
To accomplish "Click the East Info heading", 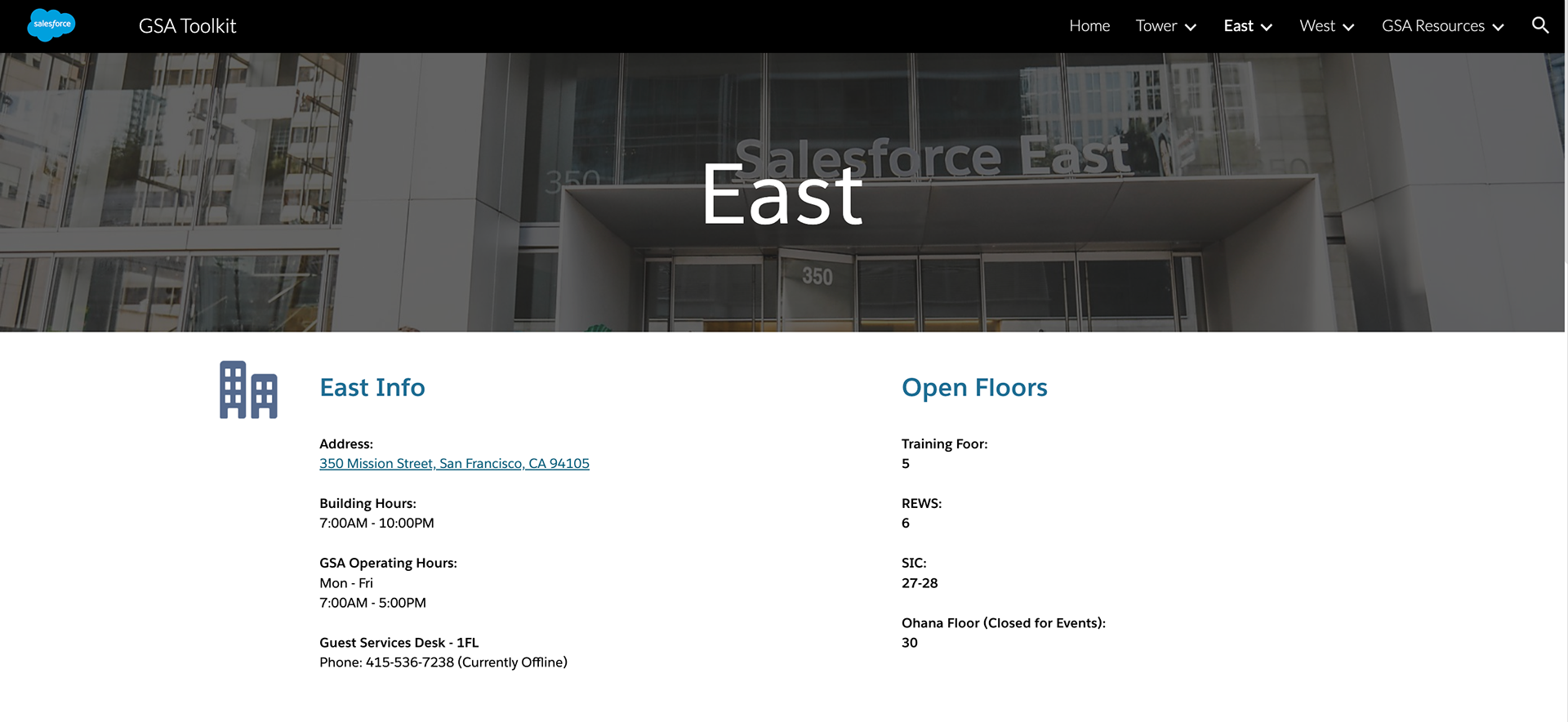I will coord(372,387).
